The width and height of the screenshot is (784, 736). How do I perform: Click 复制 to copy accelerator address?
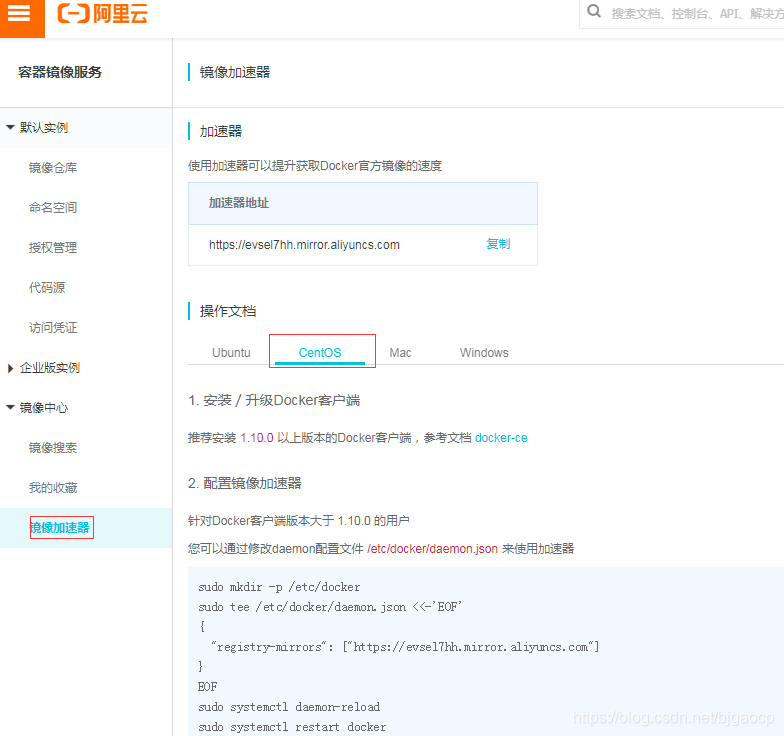(498, 244)
